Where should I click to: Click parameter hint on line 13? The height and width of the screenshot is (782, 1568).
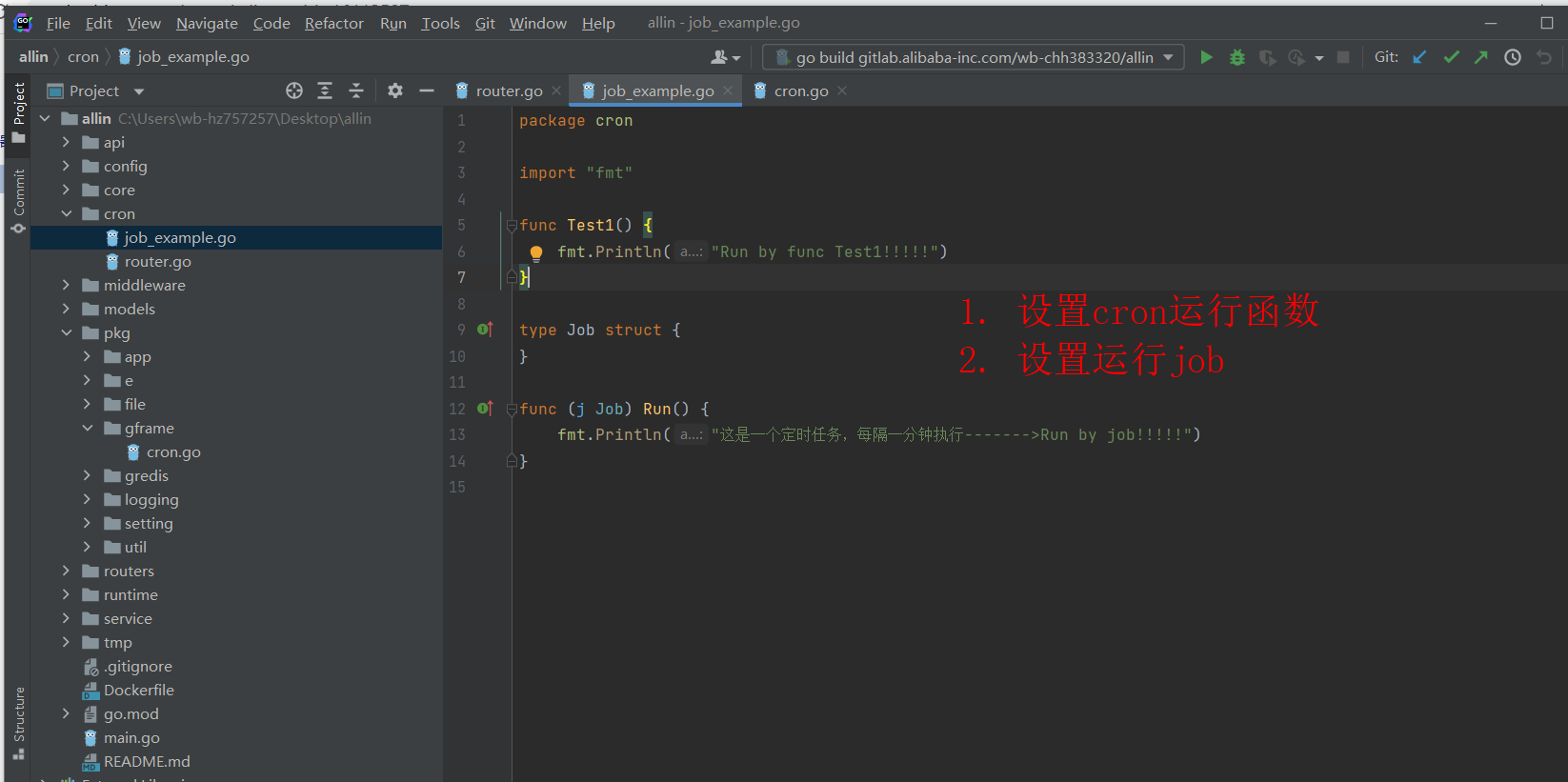point(691,434)
